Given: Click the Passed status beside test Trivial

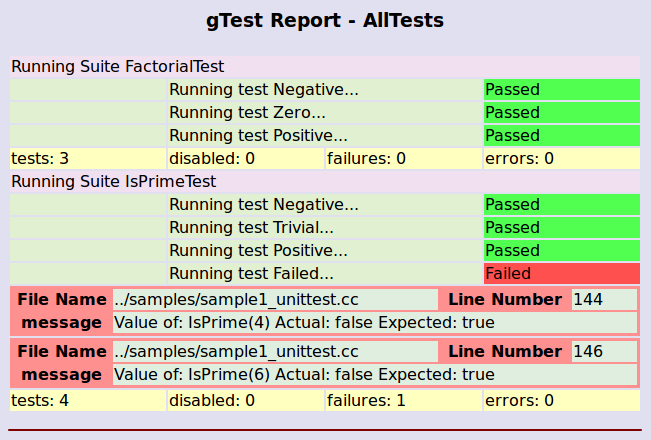Looking at the screenshot, I should [x=560, y=227].
